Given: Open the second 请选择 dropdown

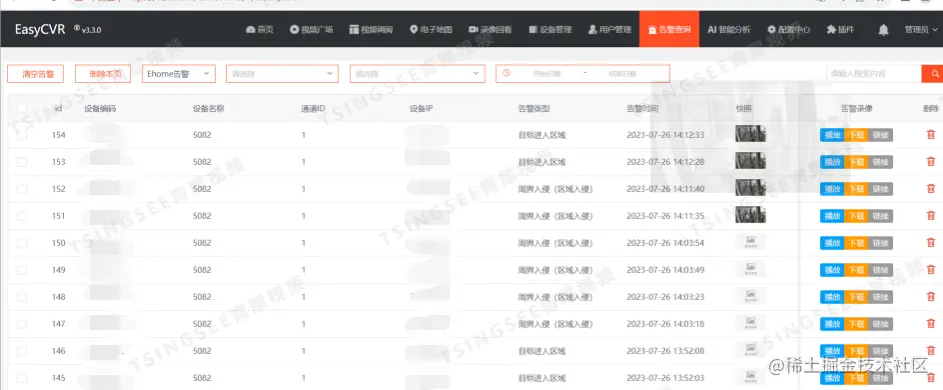Looking at the screenshot, I should click(417, 73).
